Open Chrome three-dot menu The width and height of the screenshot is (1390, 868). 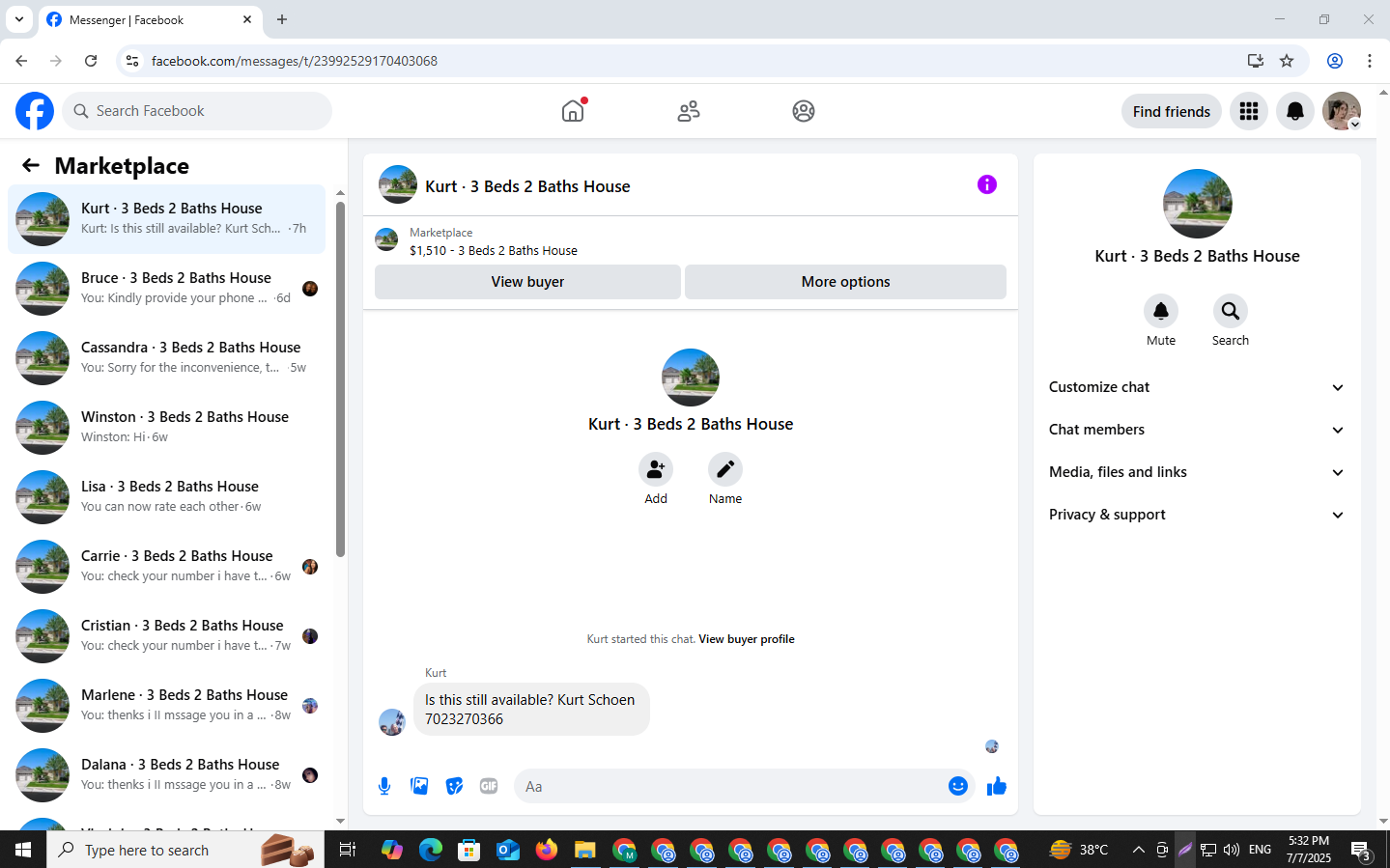click(1370, 61)
